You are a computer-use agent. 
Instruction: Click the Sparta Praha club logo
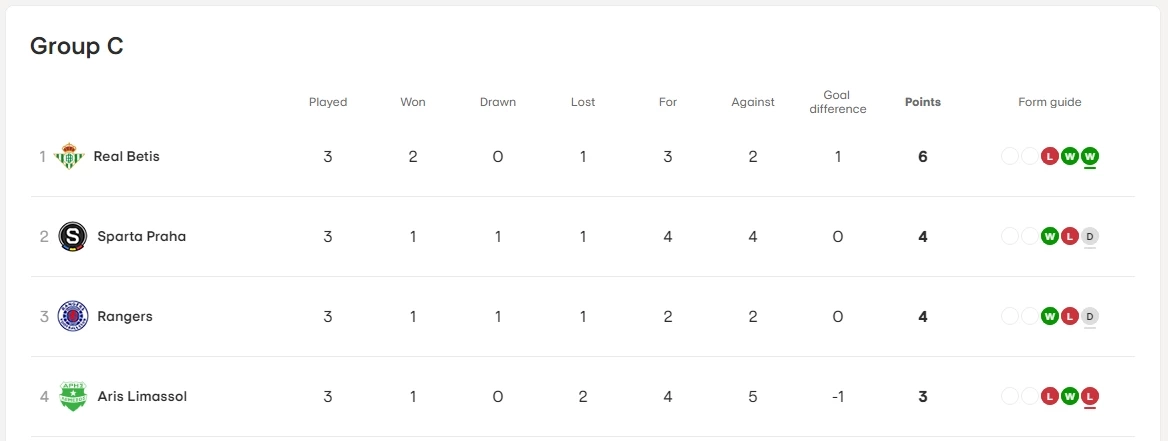point(72,236)
